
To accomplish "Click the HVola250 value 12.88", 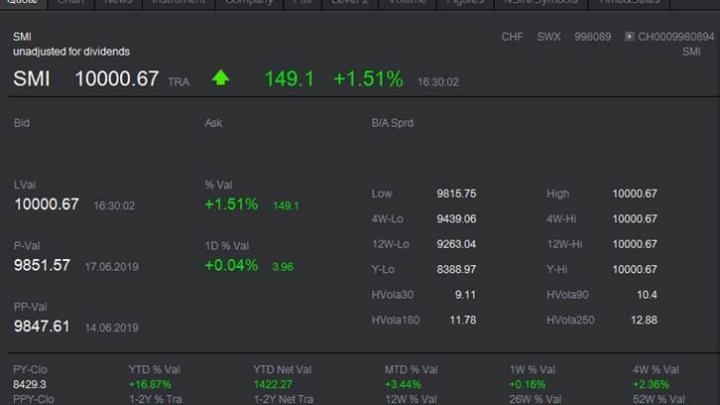I will click(646, 320).
